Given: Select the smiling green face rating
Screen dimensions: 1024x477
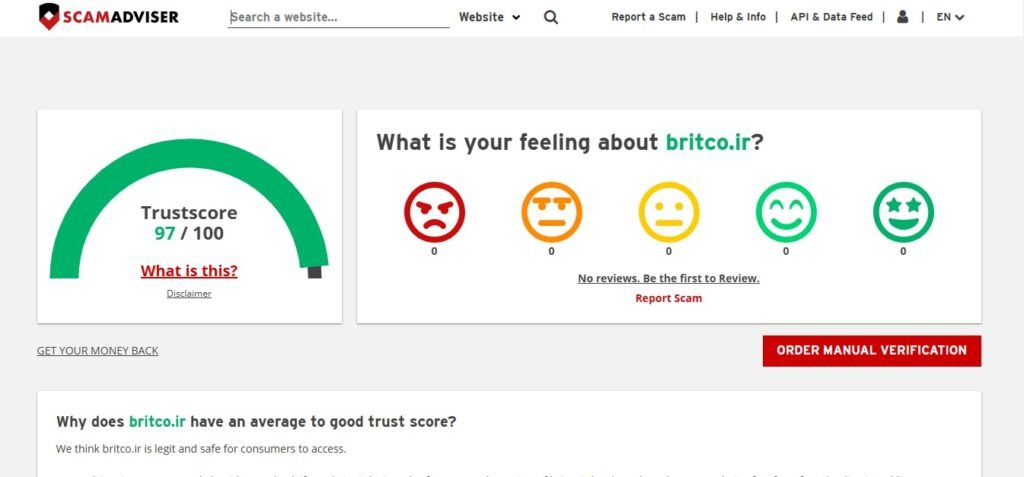Looking at the screenshot, I should [x=786, y=212].
